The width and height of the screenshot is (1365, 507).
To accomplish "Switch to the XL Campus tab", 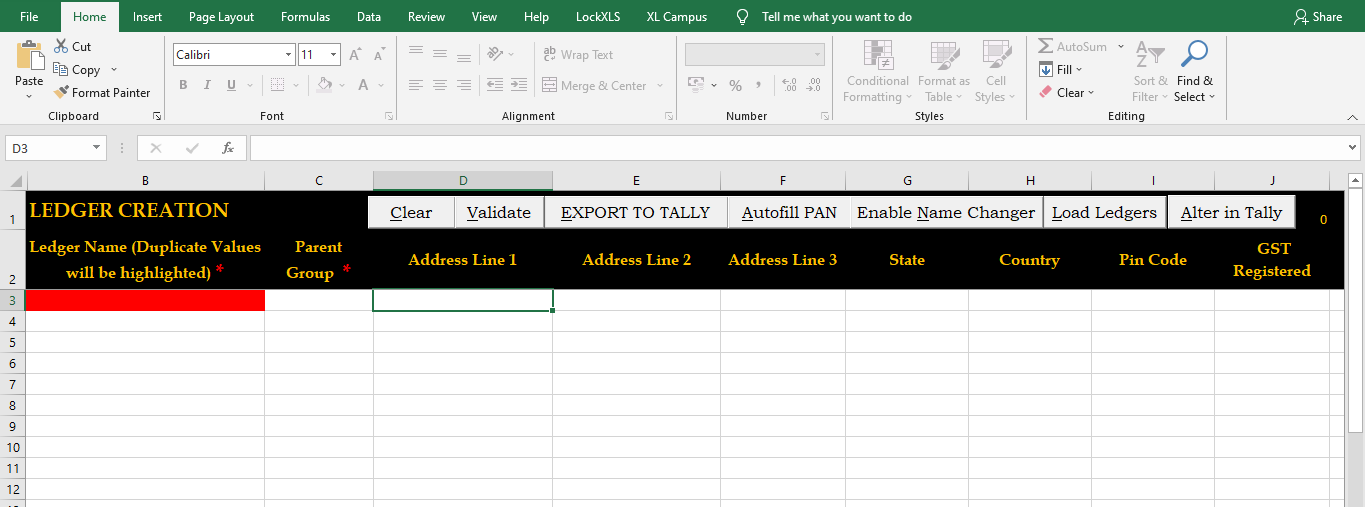I will pyautogui.click(x=676, y=16).
